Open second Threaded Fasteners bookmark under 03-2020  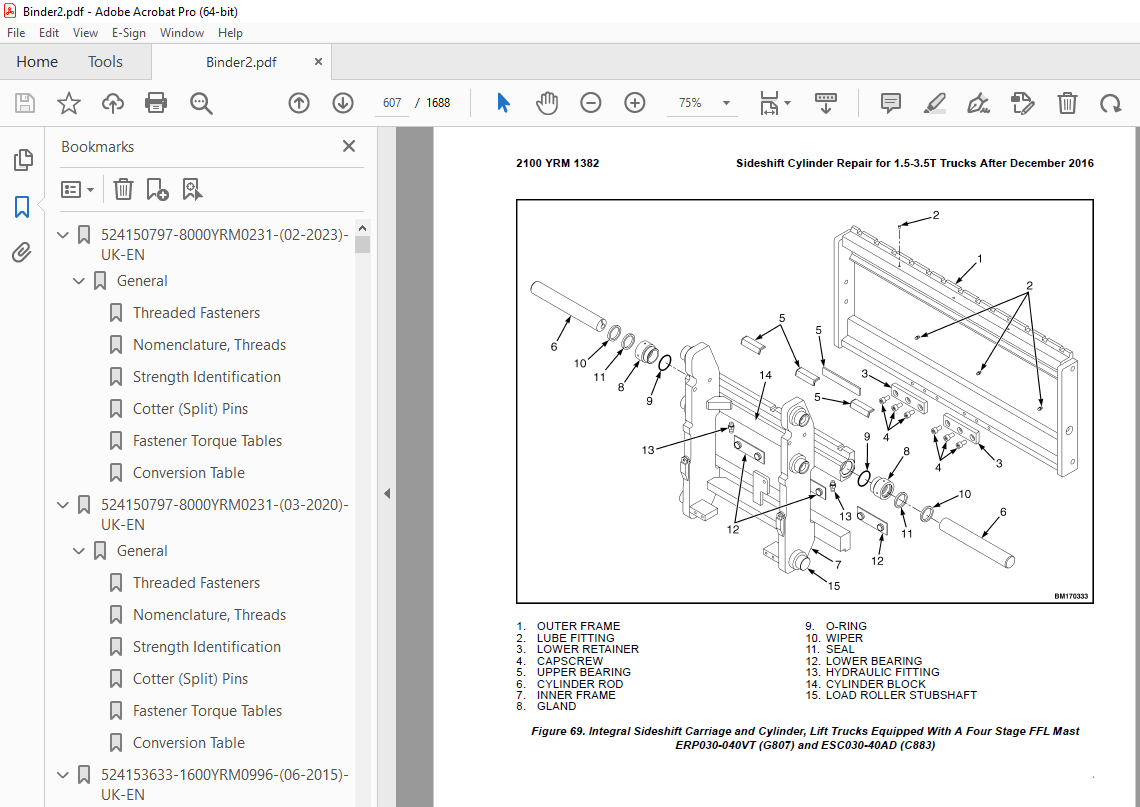pos(196,583)
